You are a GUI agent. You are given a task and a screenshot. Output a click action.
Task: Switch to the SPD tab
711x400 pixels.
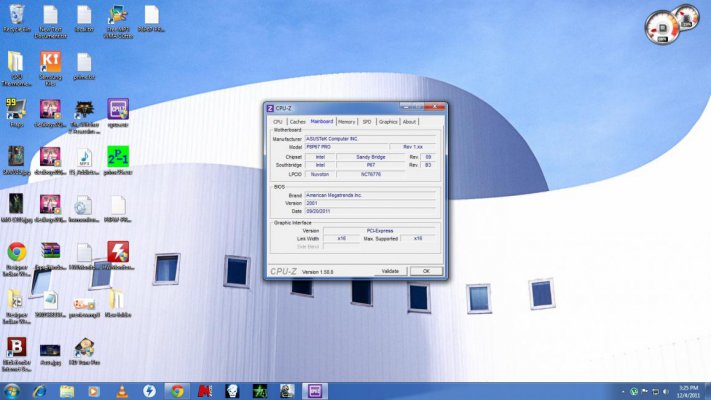tap(367, 122)
